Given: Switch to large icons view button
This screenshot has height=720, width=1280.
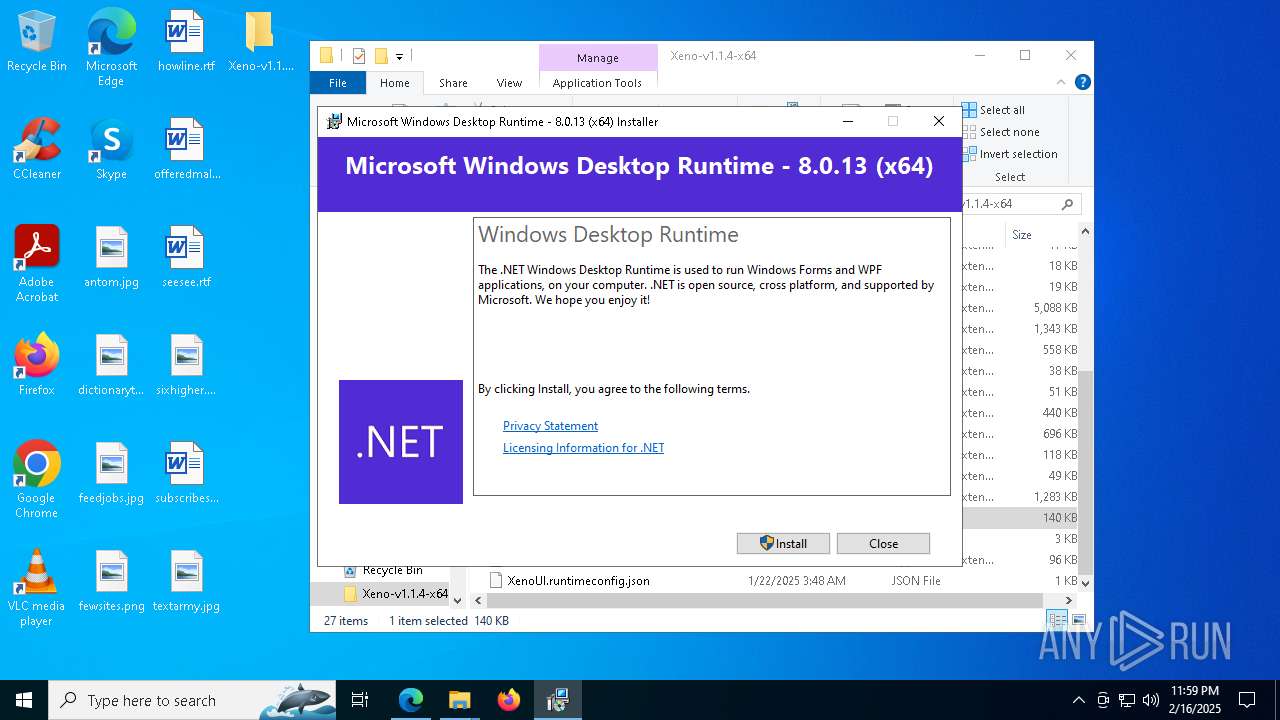Looking at the screenshot, I should (x=1079, y=621).
